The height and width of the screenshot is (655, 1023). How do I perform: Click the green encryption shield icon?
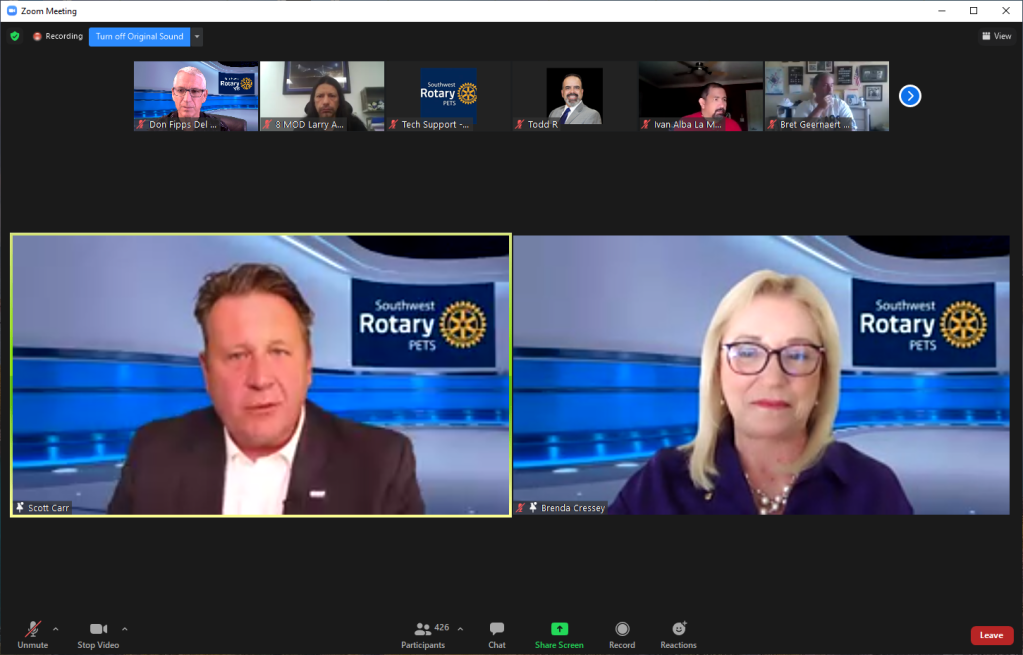[x=14, y=36]
